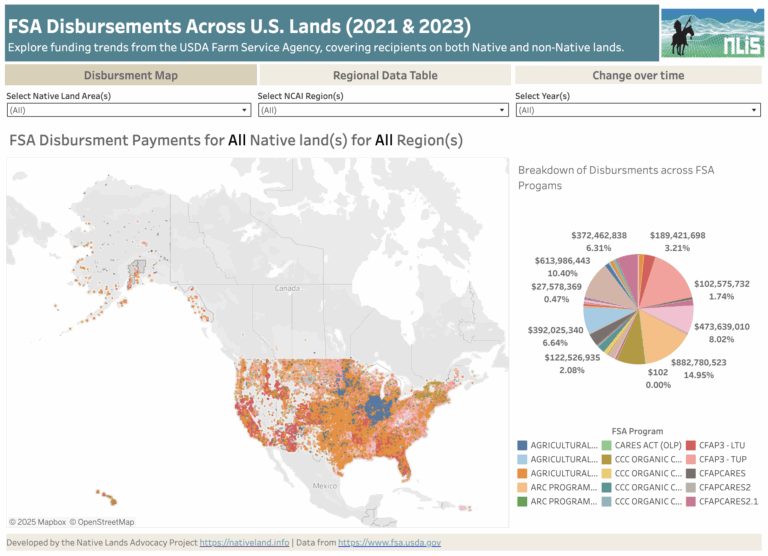Select the CFAP3 - LTU legend icon
The width and height of the screenshot is (768, 556).
click(x=690, y=445)
